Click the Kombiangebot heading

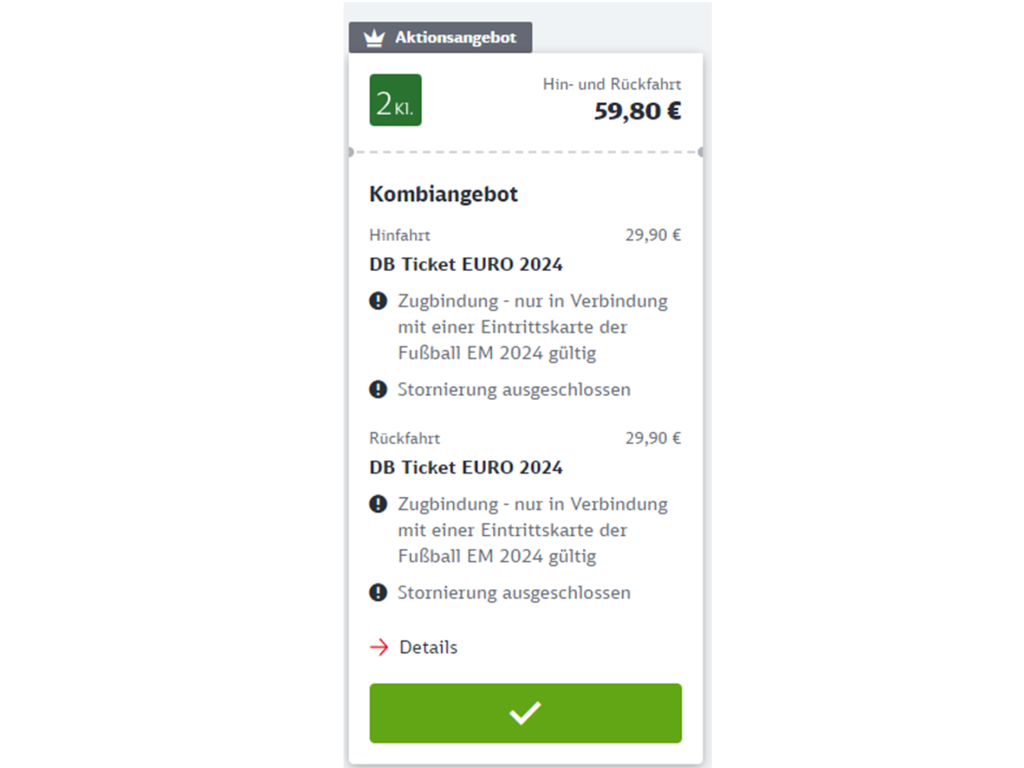[x=444, y=194]
